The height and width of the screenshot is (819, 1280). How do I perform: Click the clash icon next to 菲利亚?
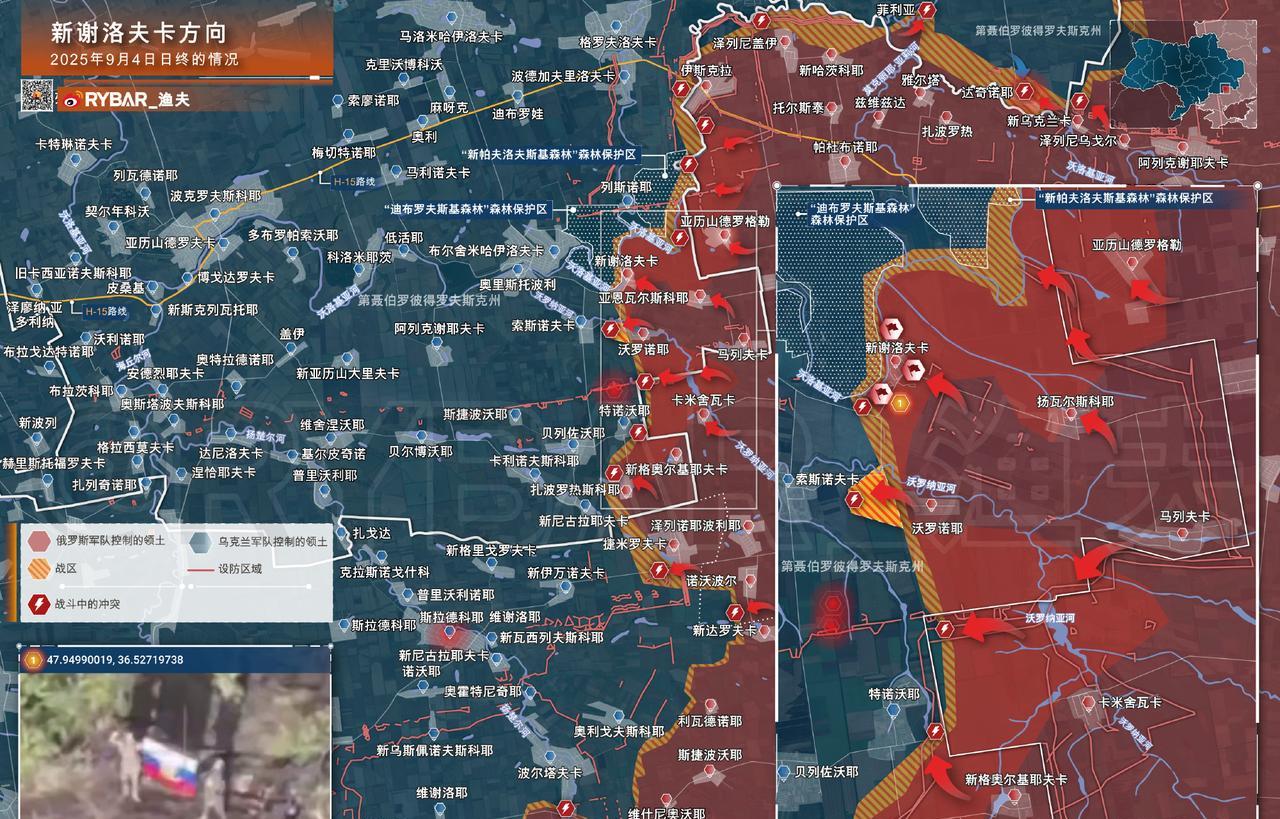click(x=928, y=10)
